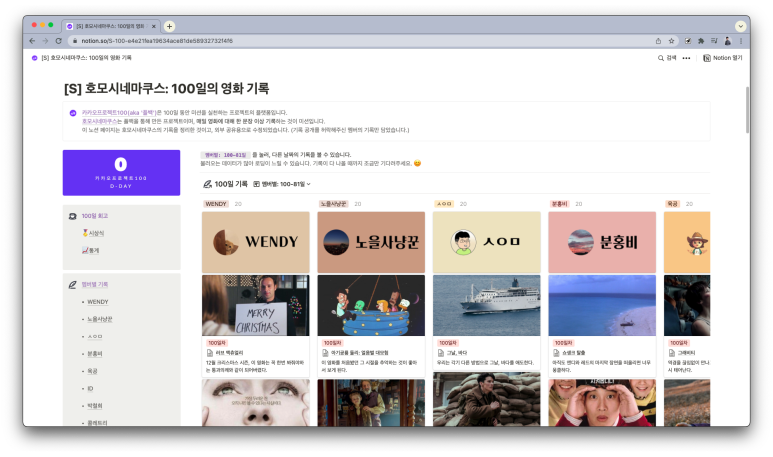
Task: Open the Chrome three-dot menu
Action: 740,41
